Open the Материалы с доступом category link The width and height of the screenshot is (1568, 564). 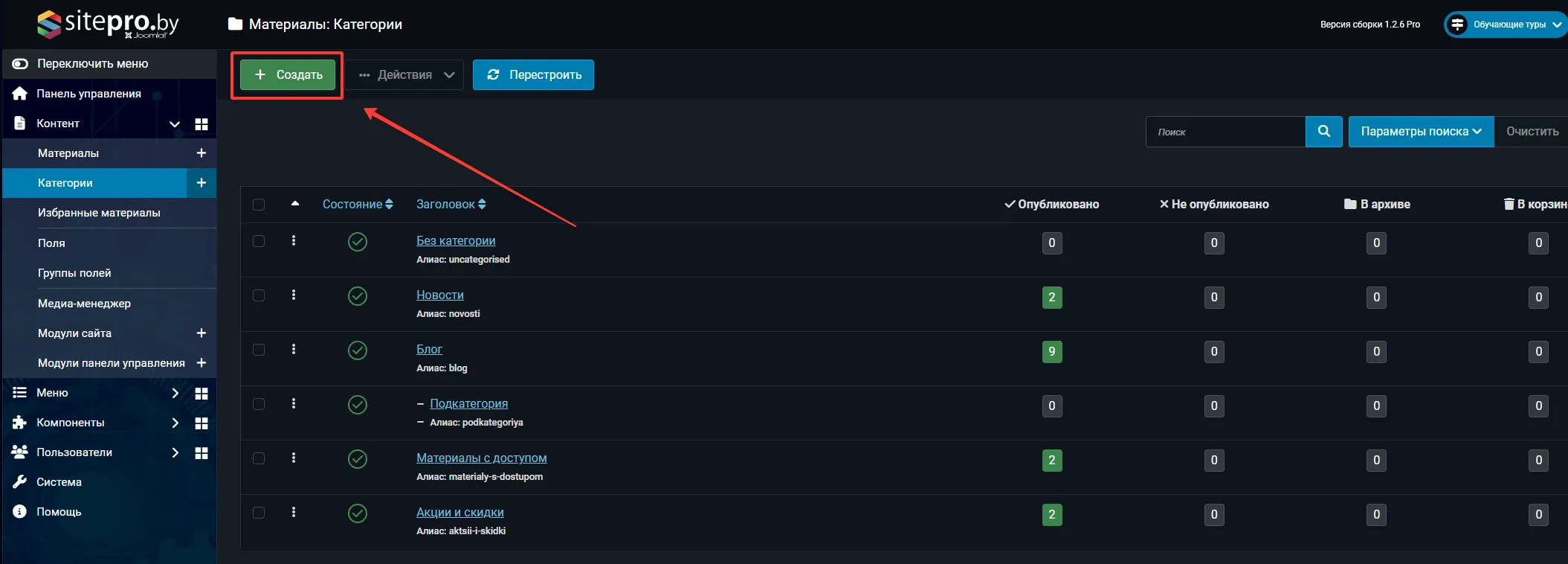pyautogui.click(x=481, y=458)
